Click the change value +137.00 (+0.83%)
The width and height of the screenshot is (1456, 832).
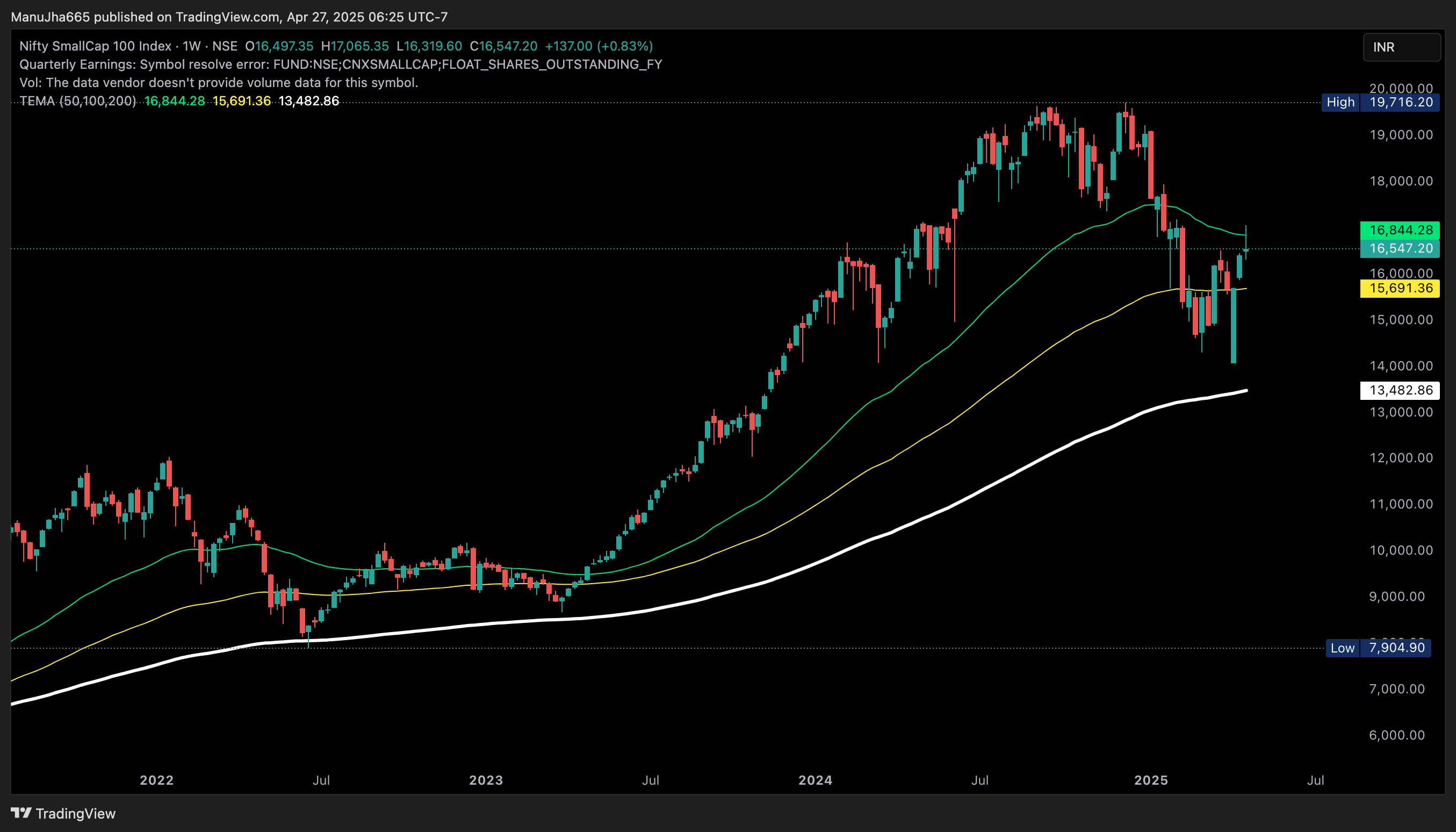click(x=599, y=46)
